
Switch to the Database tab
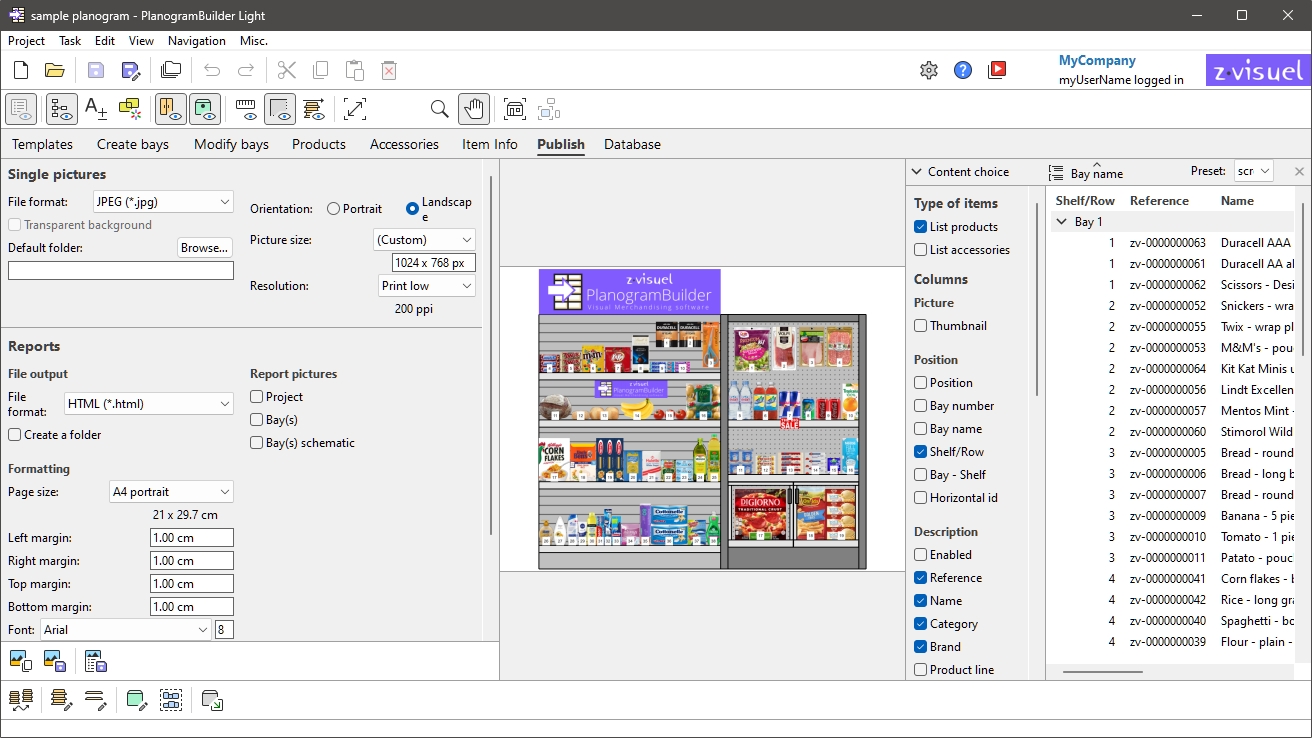click(632, 144)
